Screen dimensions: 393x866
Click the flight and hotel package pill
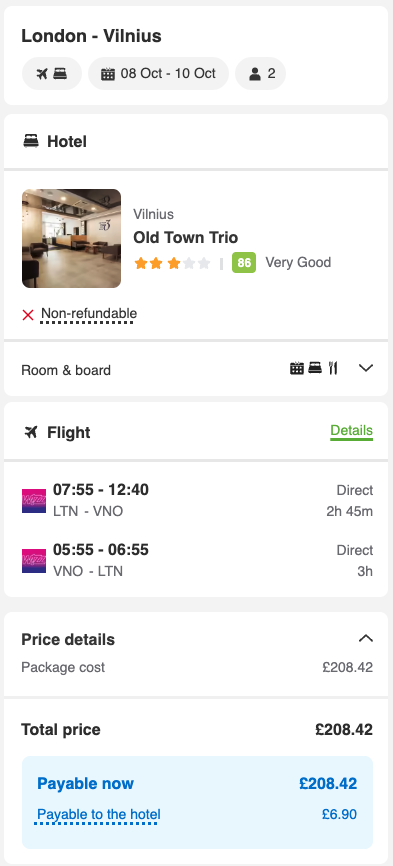click(52, 73)
